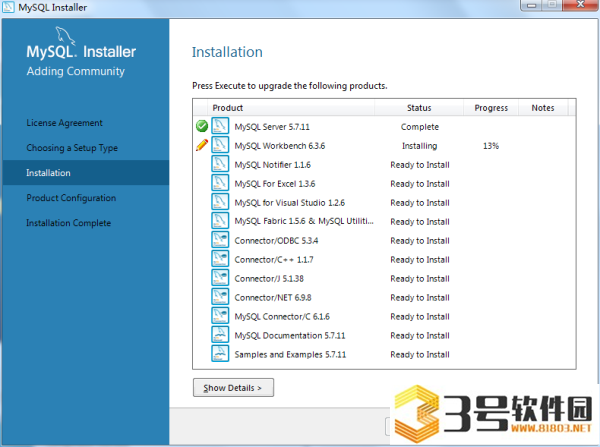The width and height of the screenshot is (600, 447).
Task: Click Ready to Install status for MySQL Notifier
Action: coord(420,165)
